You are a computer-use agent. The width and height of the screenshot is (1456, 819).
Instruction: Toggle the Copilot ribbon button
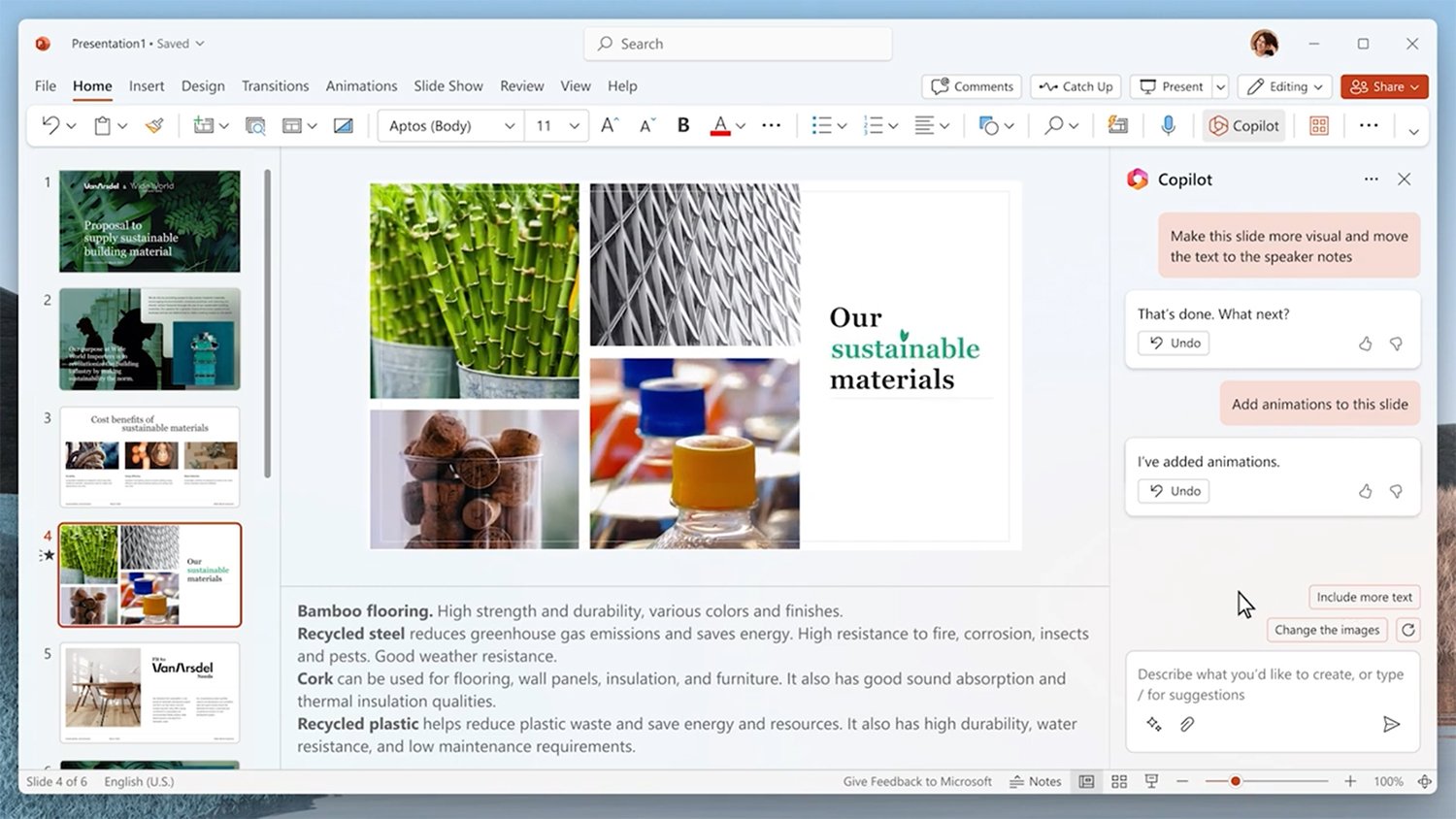1244,125
